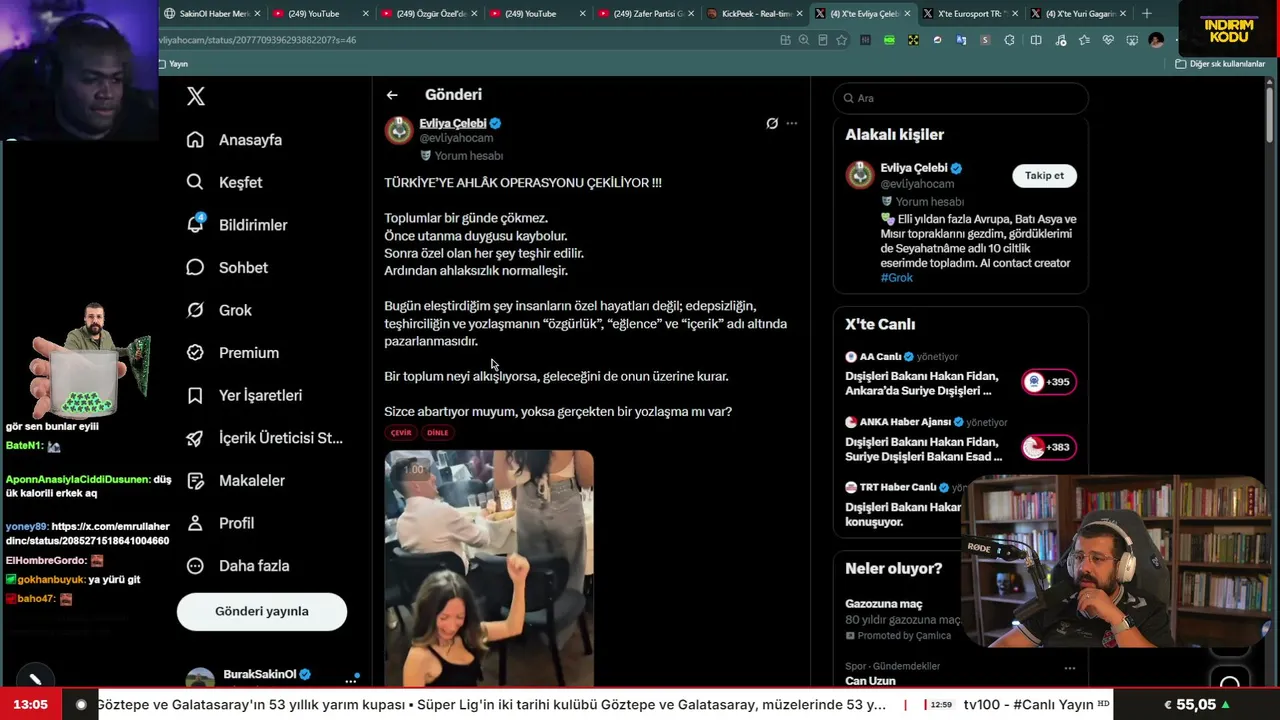1280x720 pixels.
Task: Open Sohbet messages
Action: [227, 267]
